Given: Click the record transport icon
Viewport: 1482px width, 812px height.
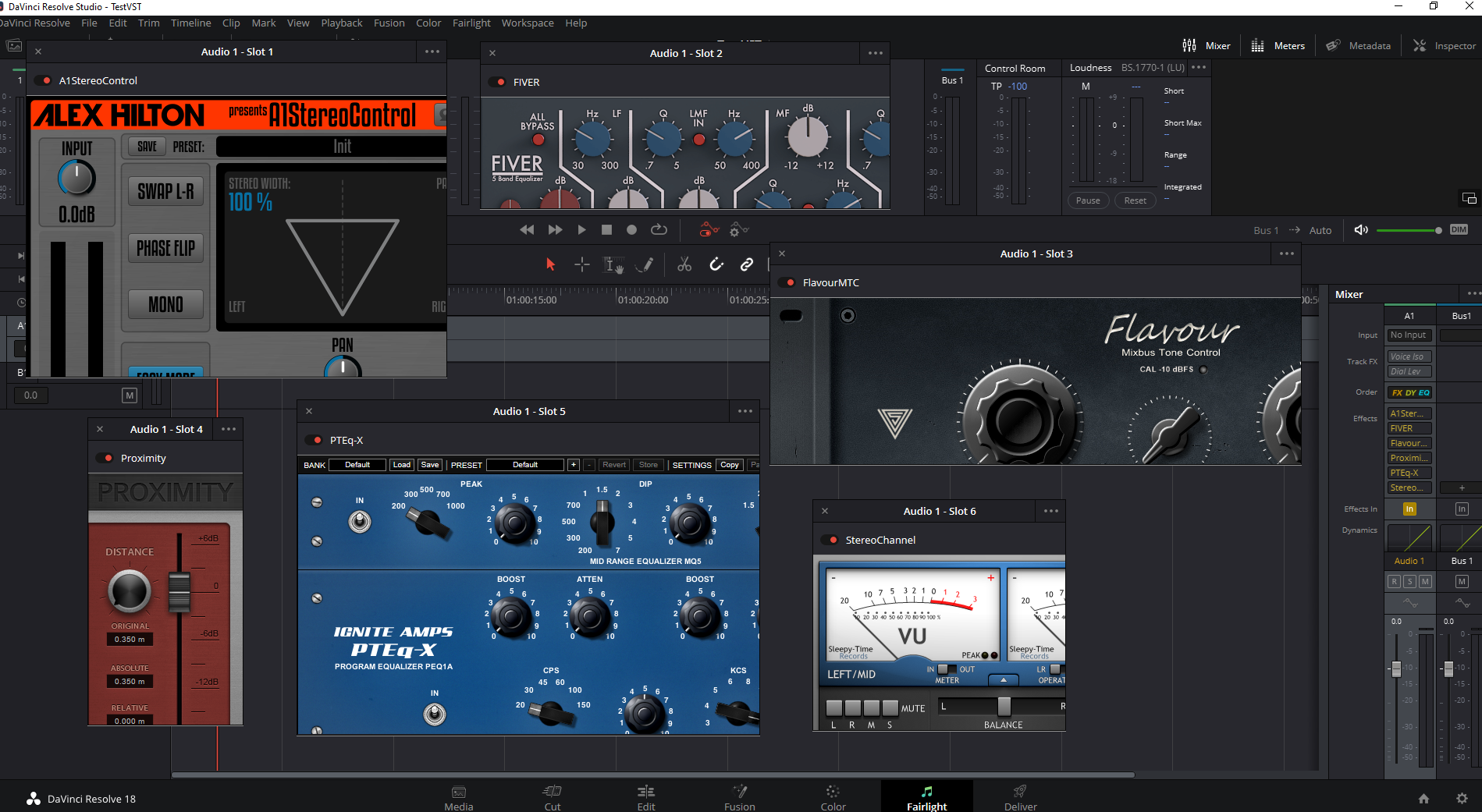Looking at the screenshot, I should point(631,229).
